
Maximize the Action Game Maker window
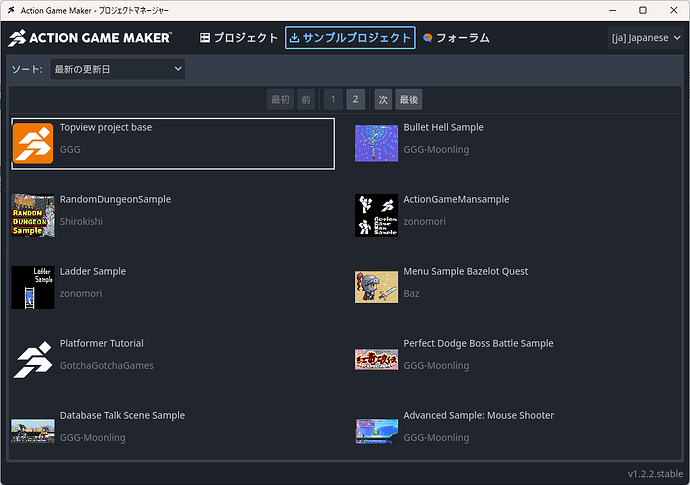643,10
